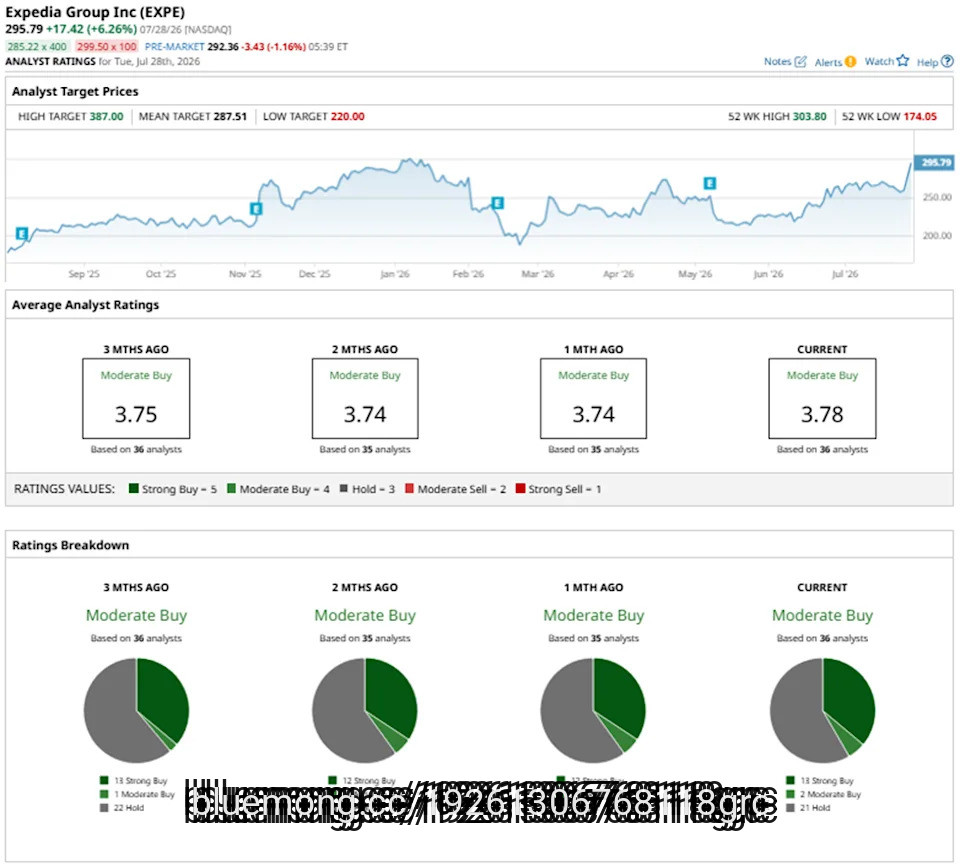Click the Notes link
This screenshot has width=960, height=866.
778,61
